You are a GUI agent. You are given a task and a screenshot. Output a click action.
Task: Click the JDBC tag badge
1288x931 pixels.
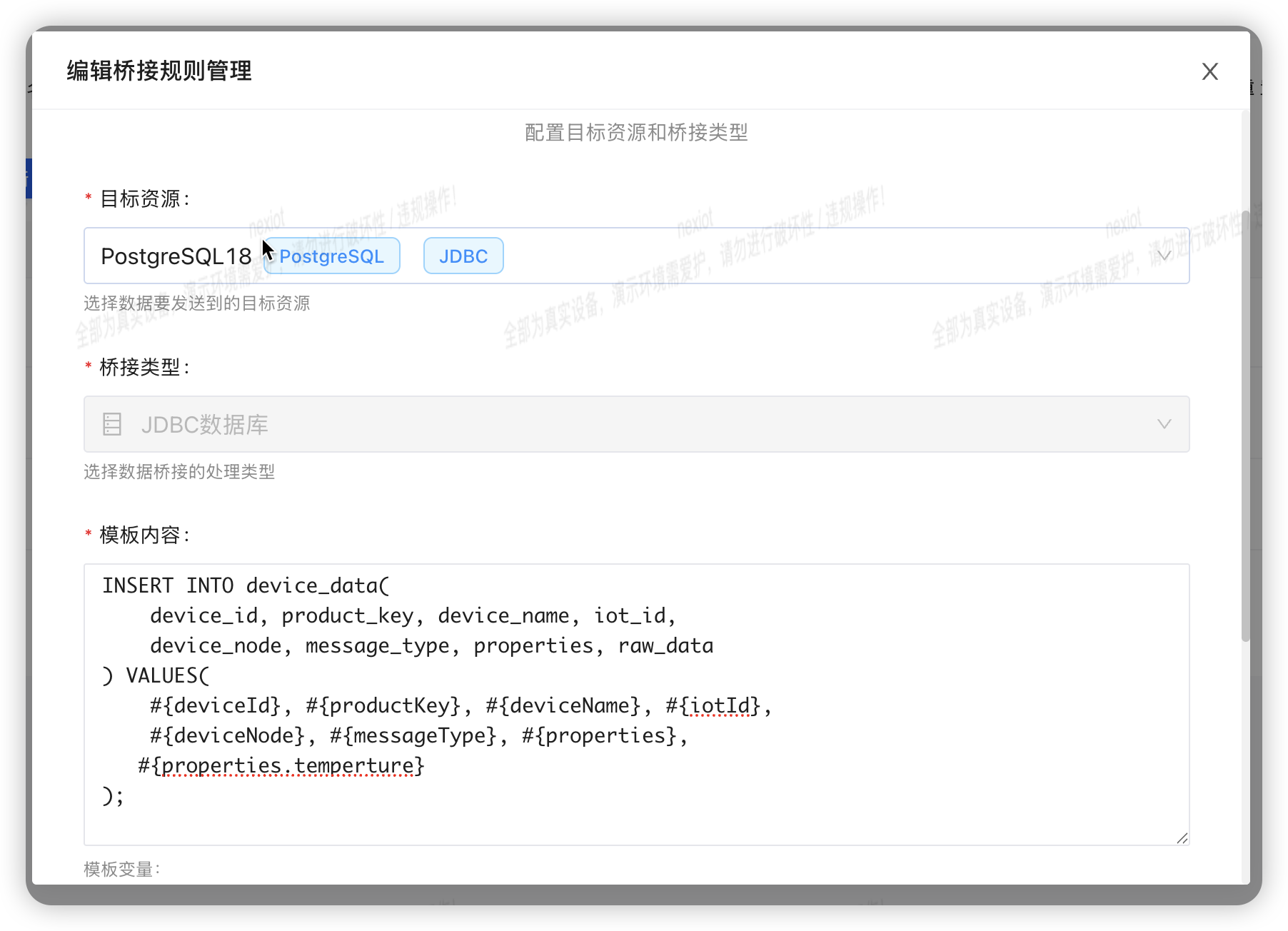point(463,256)
